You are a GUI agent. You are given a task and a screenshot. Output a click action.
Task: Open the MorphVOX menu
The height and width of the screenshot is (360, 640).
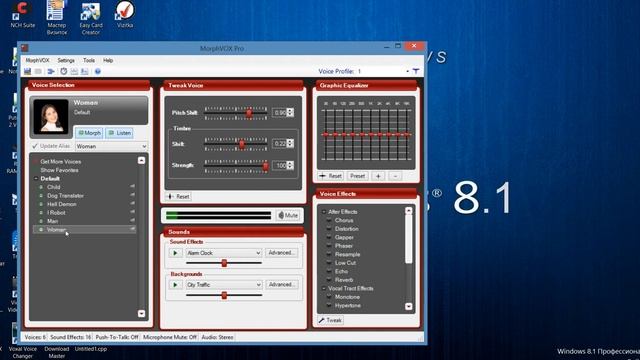pos(37,60)
